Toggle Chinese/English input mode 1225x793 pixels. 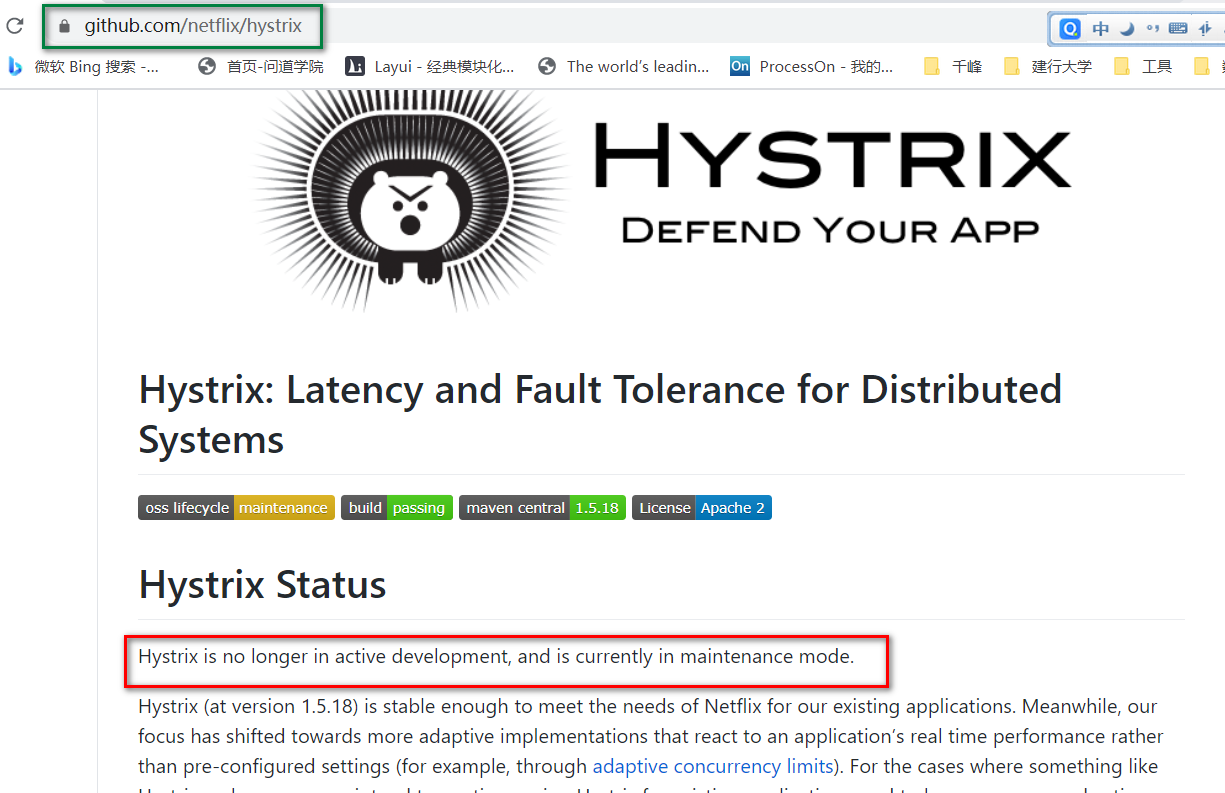point(1100,29)
